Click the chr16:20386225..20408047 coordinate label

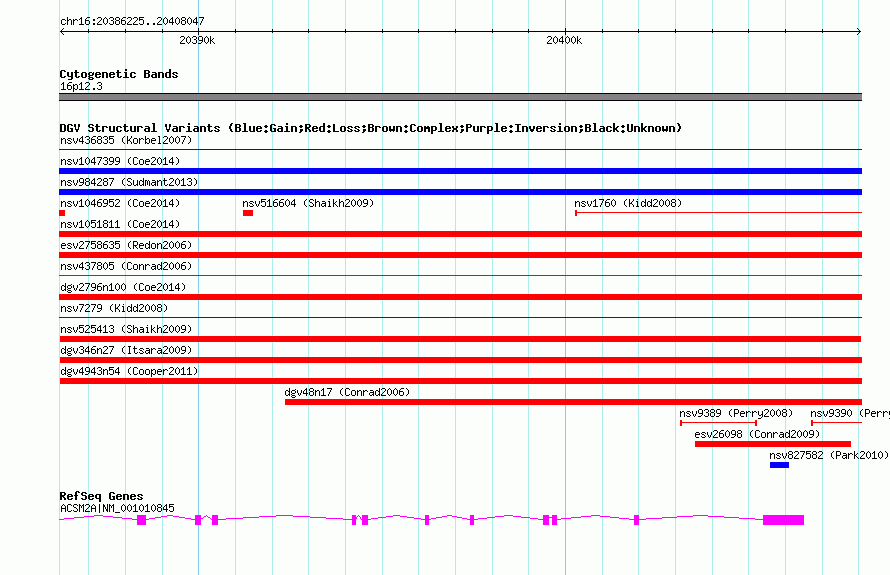[132, 21]
